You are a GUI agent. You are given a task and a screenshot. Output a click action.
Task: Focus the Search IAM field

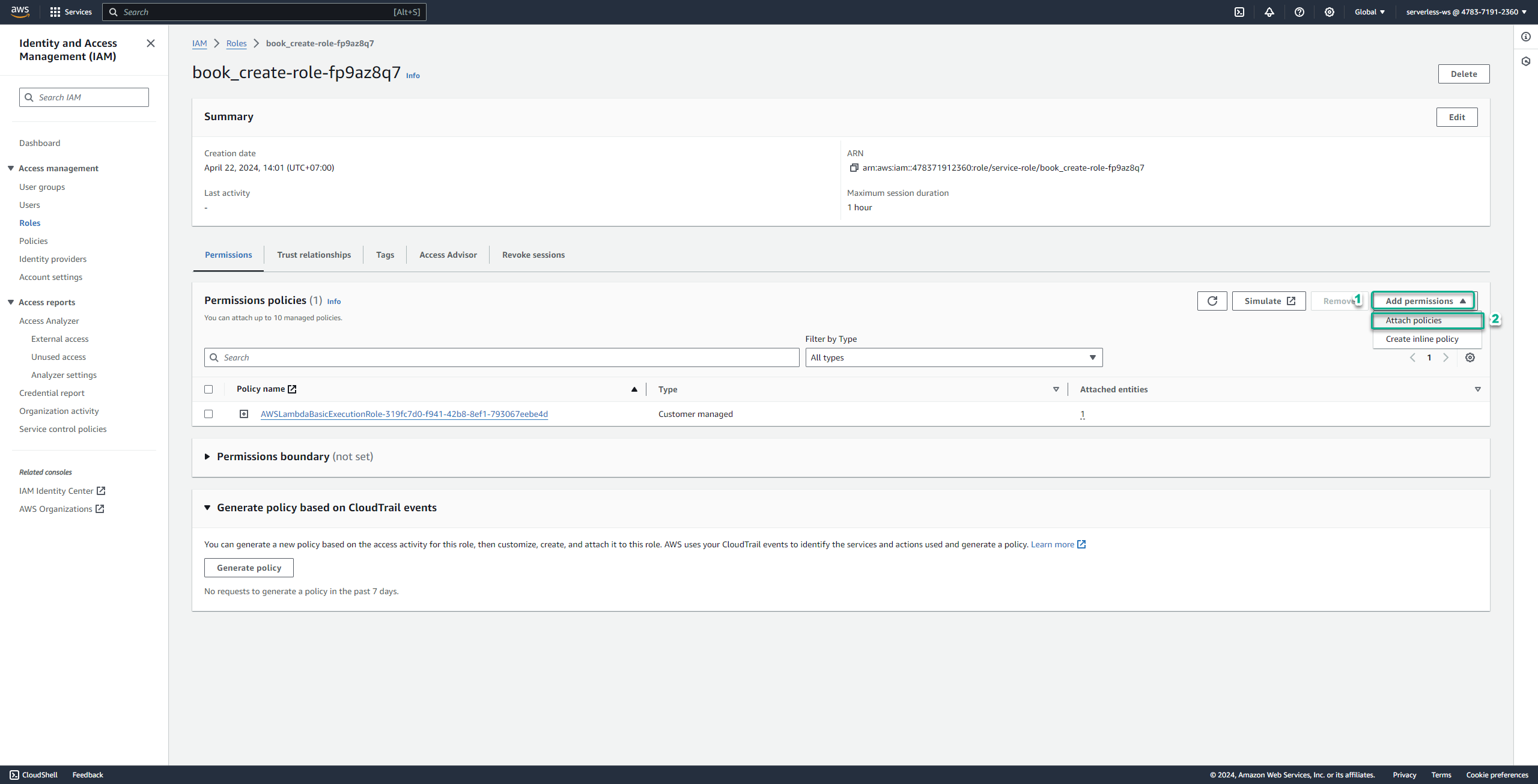(x=84, y=97)
